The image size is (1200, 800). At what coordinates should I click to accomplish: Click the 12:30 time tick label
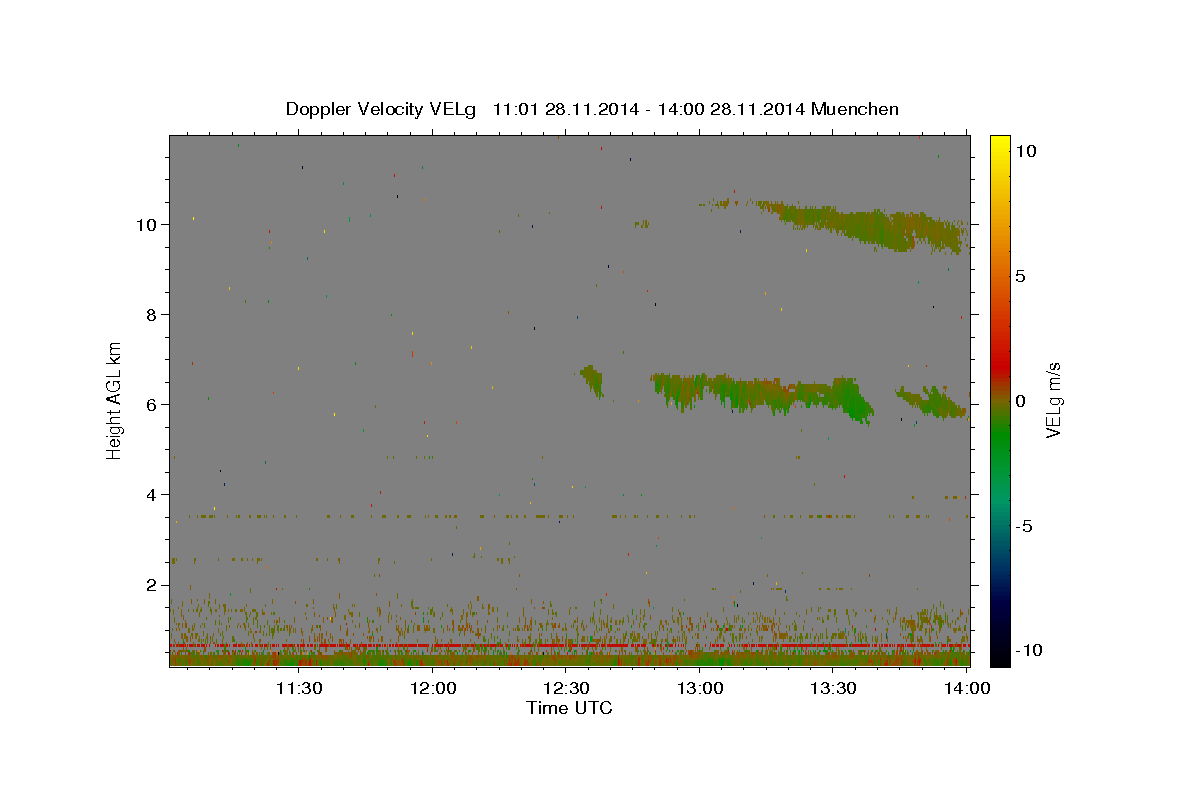566,688
